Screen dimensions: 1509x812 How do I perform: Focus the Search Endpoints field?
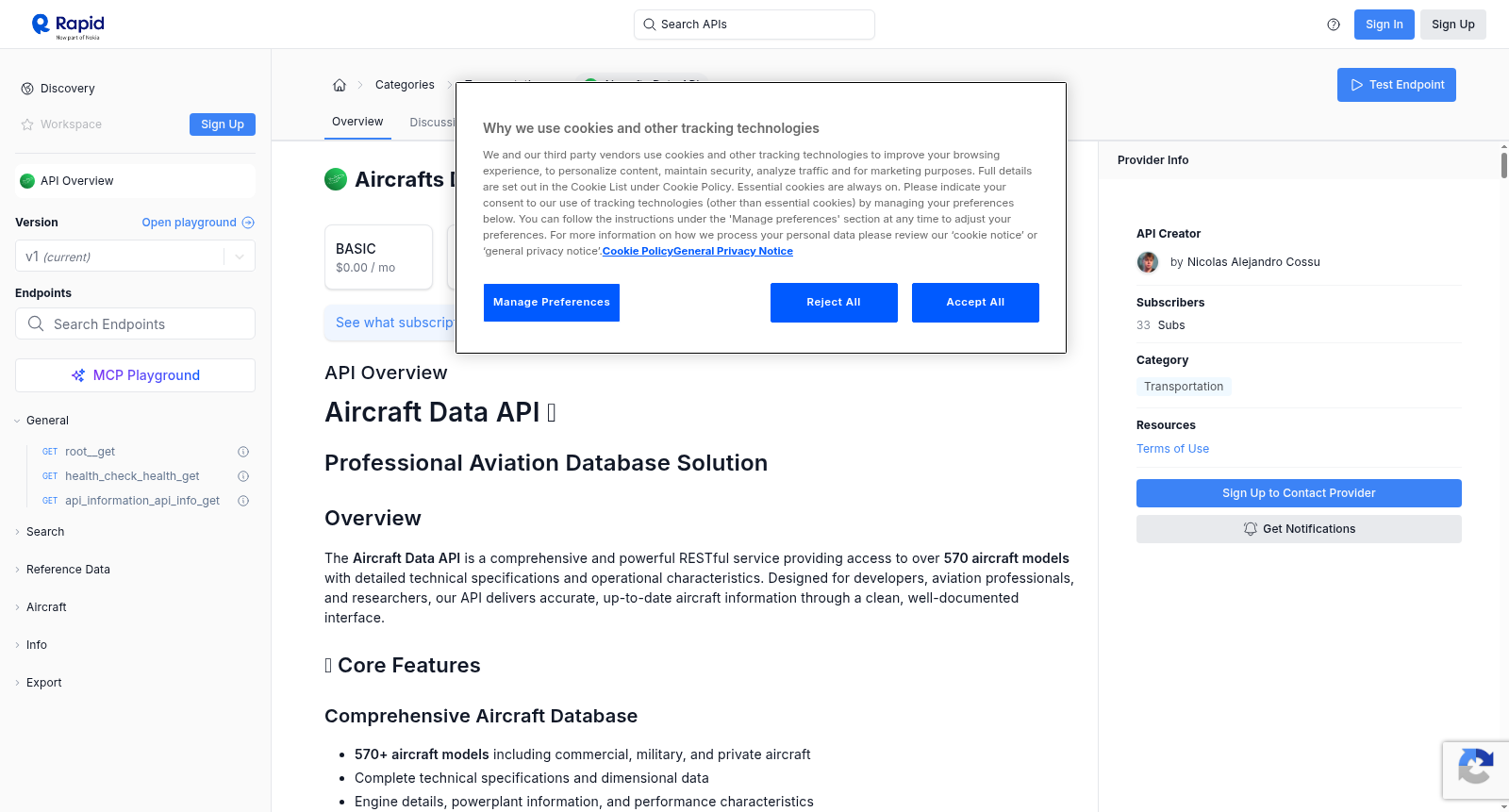[x=135, y=323]
